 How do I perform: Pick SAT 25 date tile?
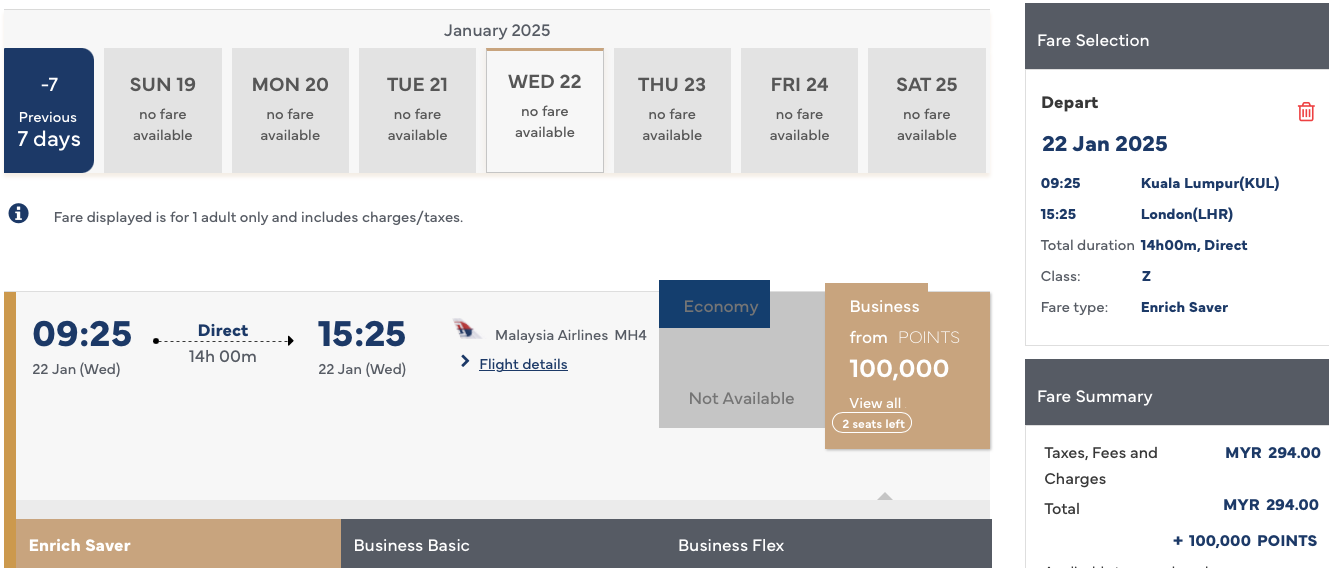coord(927,110)
